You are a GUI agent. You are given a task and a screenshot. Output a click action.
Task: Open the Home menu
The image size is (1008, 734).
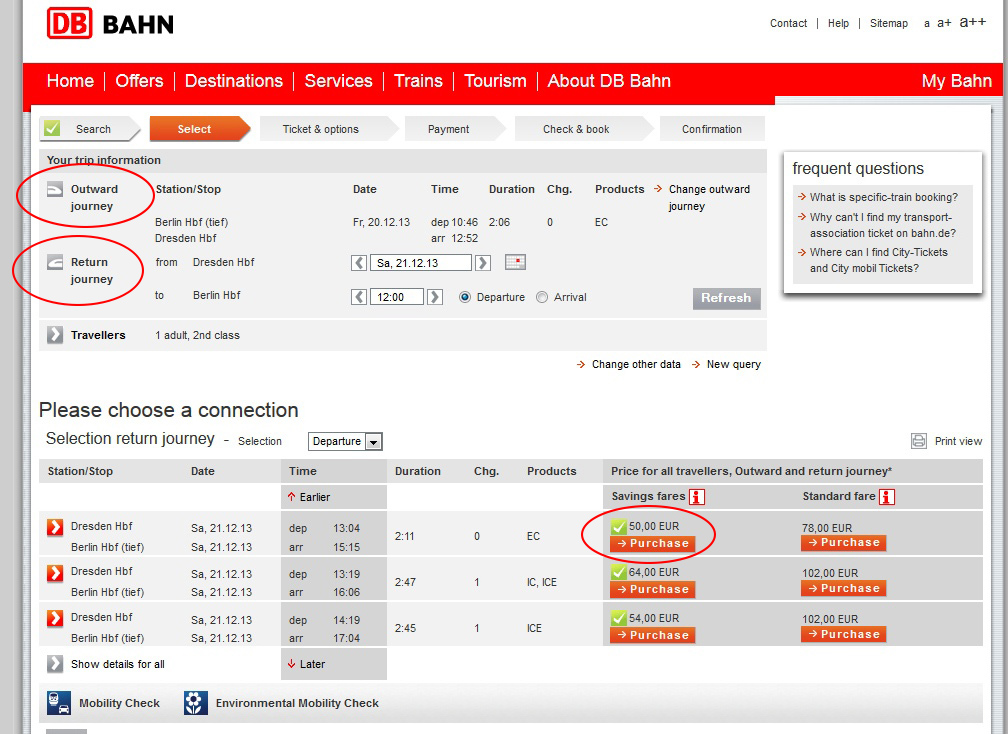[x=70, y=81]
